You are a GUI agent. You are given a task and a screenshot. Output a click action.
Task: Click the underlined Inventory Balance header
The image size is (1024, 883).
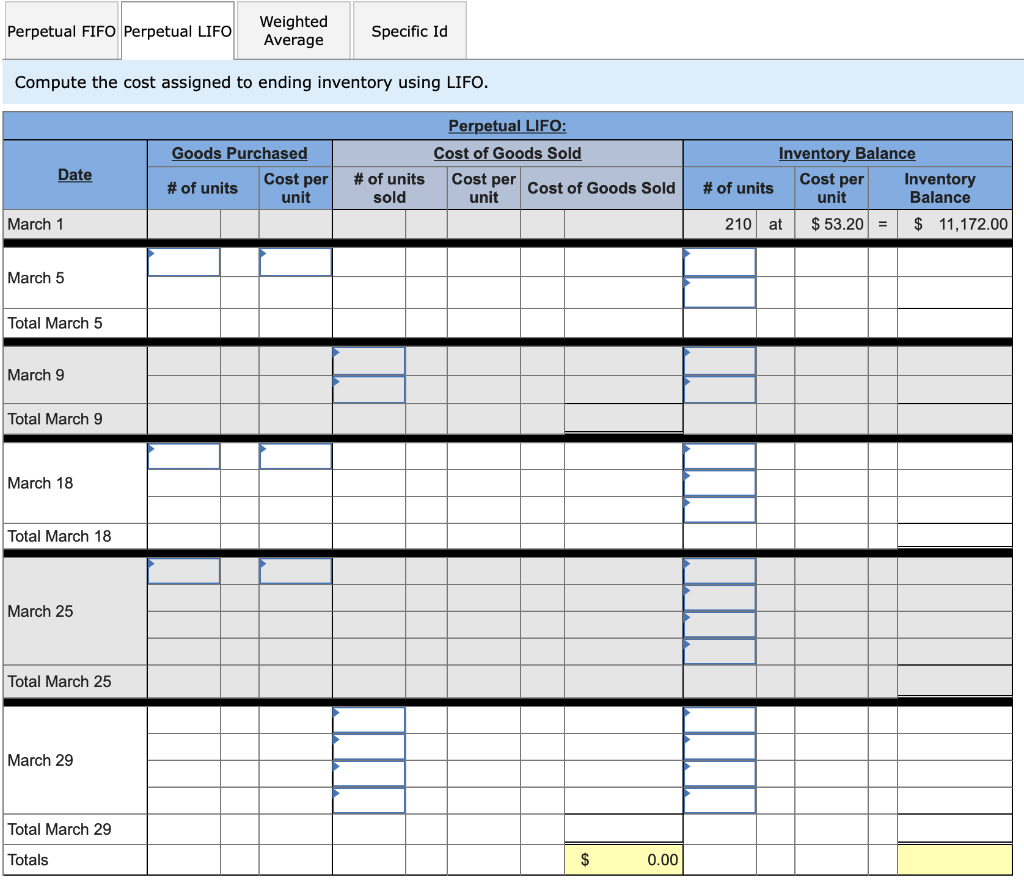[847, 153]
